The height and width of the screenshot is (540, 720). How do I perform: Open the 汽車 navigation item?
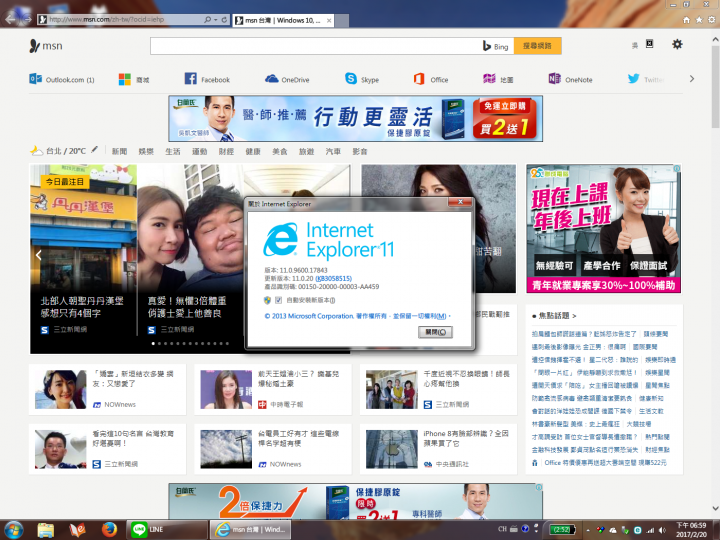click(333, 152)
